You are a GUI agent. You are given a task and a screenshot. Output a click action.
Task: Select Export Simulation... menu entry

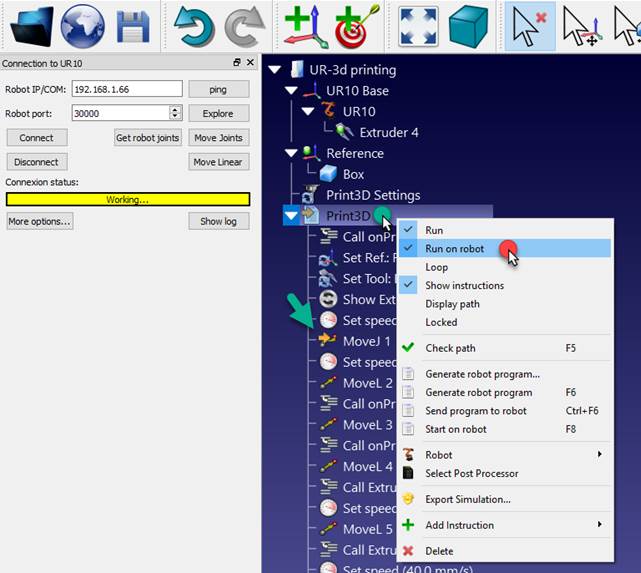click(467, 499)
